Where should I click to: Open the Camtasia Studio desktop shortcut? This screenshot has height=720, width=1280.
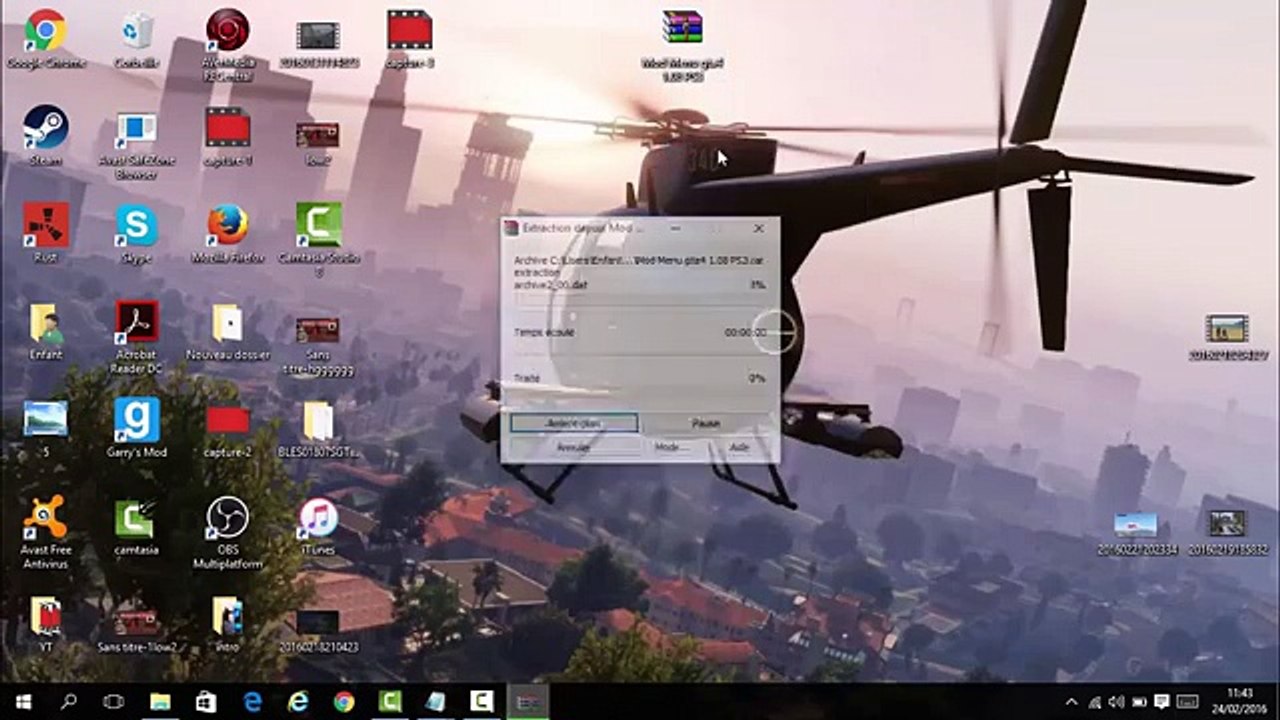click(319, 238)
